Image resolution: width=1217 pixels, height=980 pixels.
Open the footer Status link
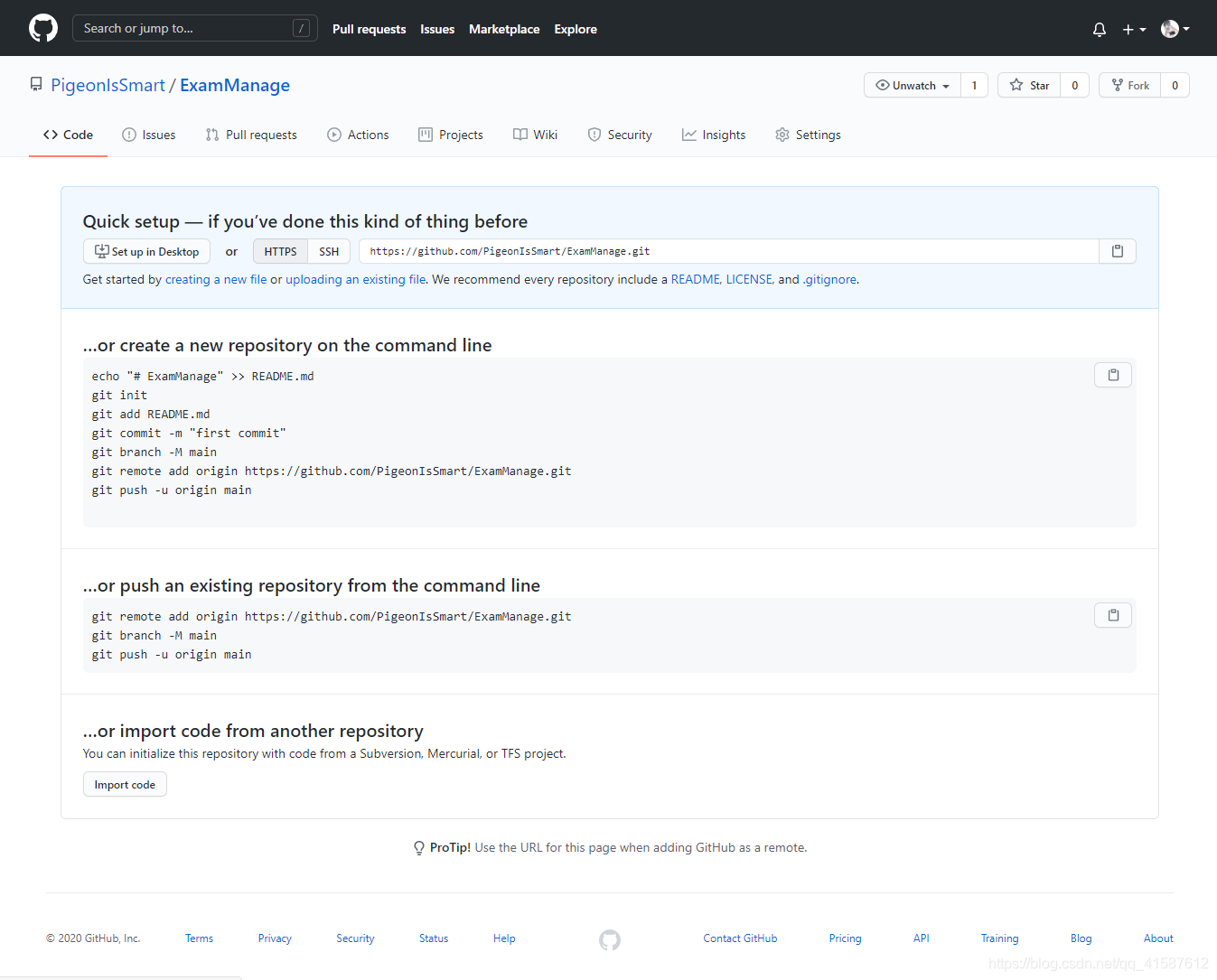434,938
